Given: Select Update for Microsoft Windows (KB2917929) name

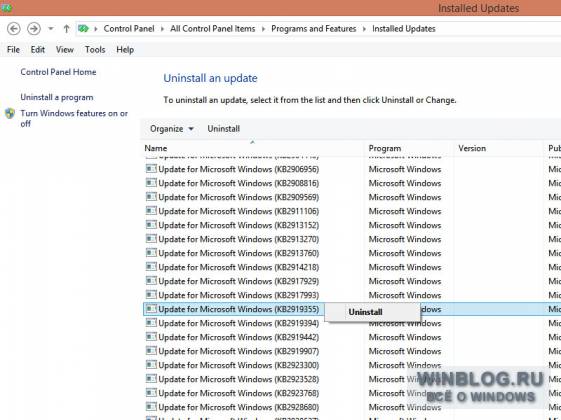Looking at the screenshot, I should pos(239,281).
